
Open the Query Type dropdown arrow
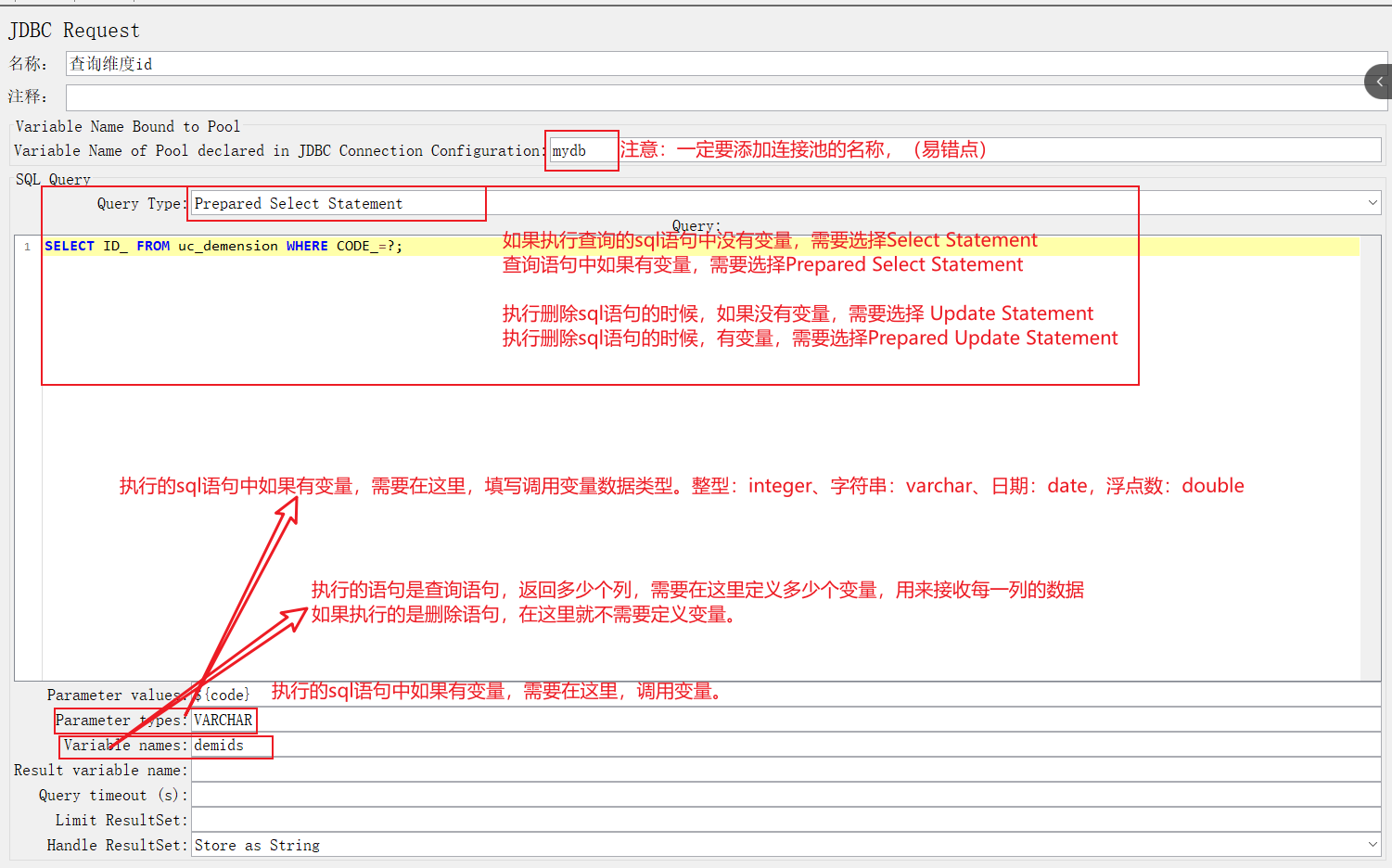(x=1372, y=203)
